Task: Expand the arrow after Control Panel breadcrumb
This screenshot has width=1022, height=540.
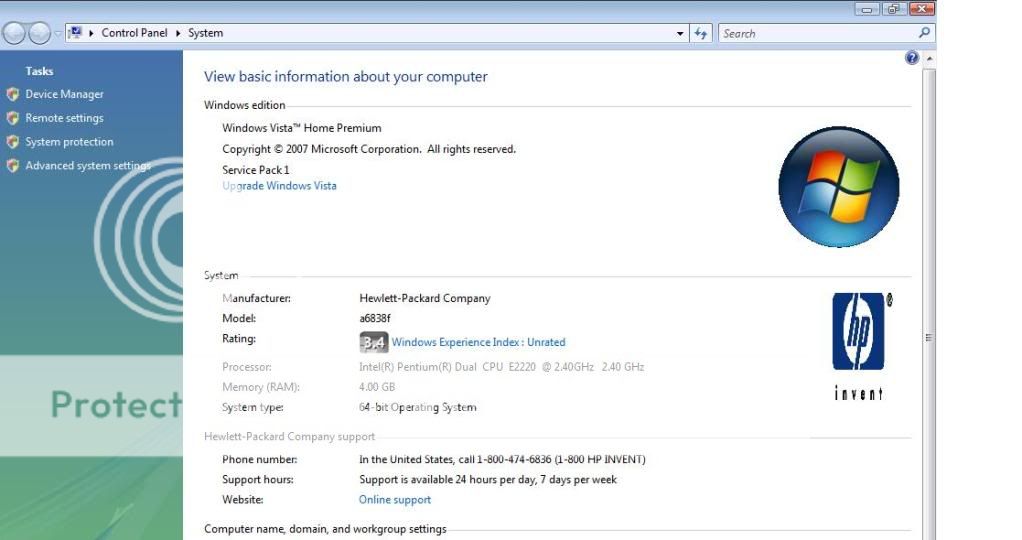Action: (179, 33)
